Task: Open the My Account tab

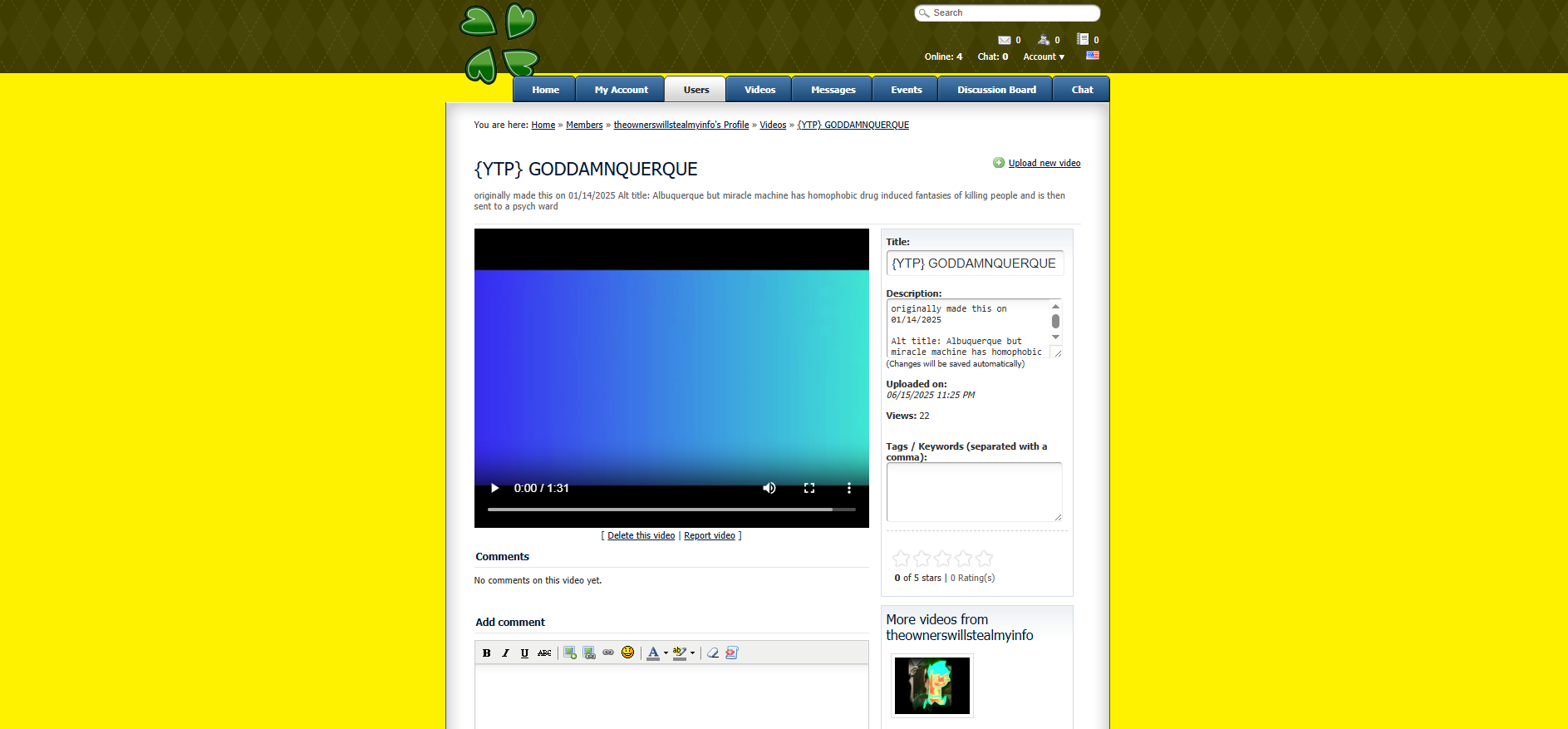Action: (x=621, y=90)
